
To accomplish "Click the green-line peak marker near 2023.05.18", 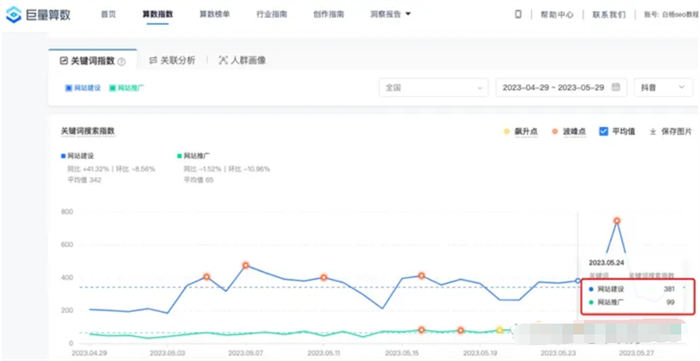I will tap(461, 331).
